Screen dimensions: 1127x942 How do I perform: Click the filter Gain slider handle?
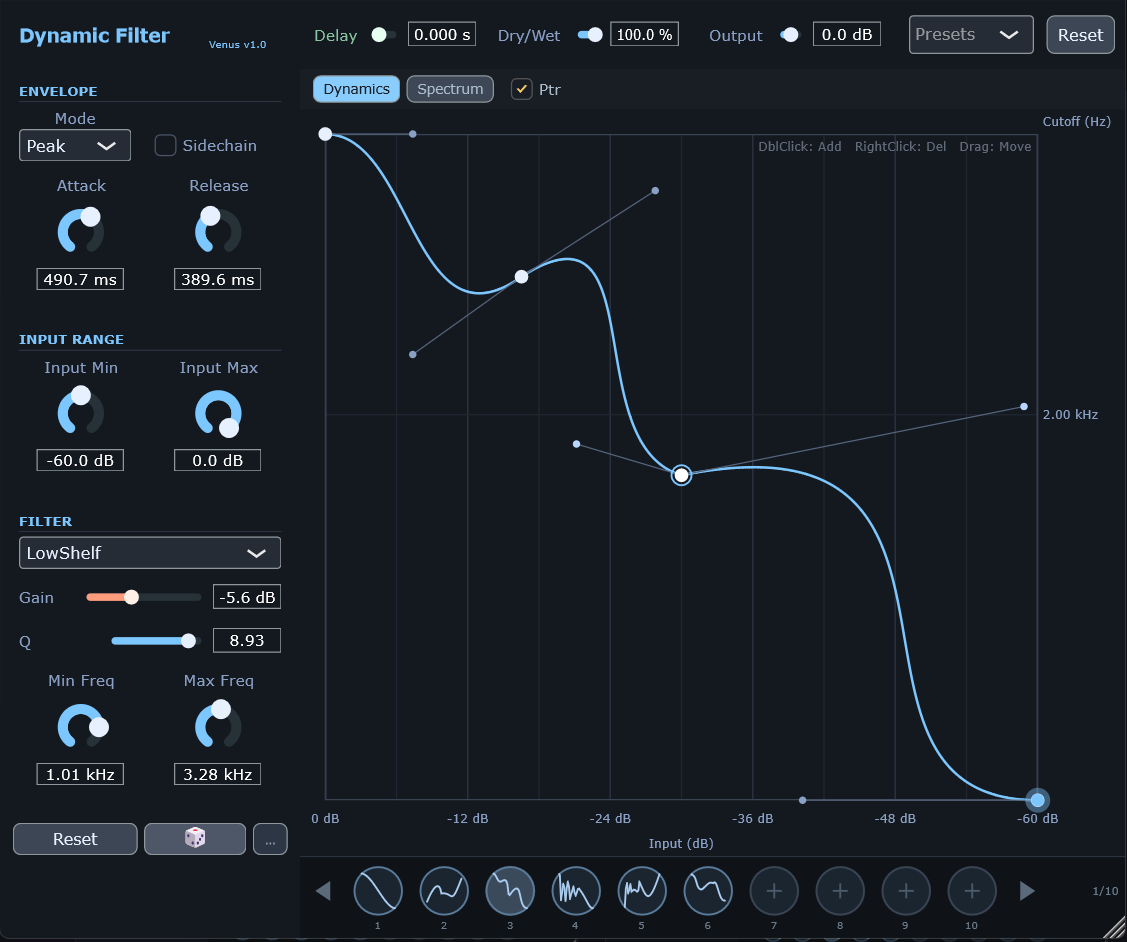(131, 597)
